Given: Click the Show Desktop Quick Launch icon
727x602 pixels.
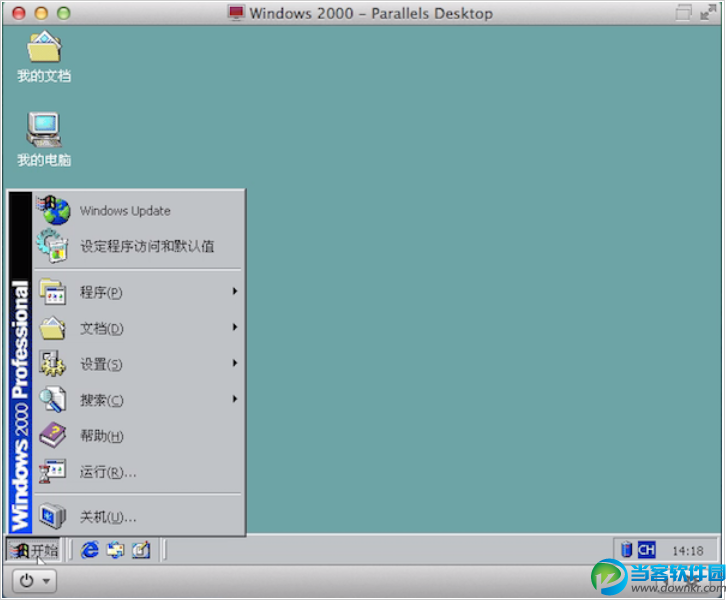Looking at the screenshot, I should click(x=141, y=551).
